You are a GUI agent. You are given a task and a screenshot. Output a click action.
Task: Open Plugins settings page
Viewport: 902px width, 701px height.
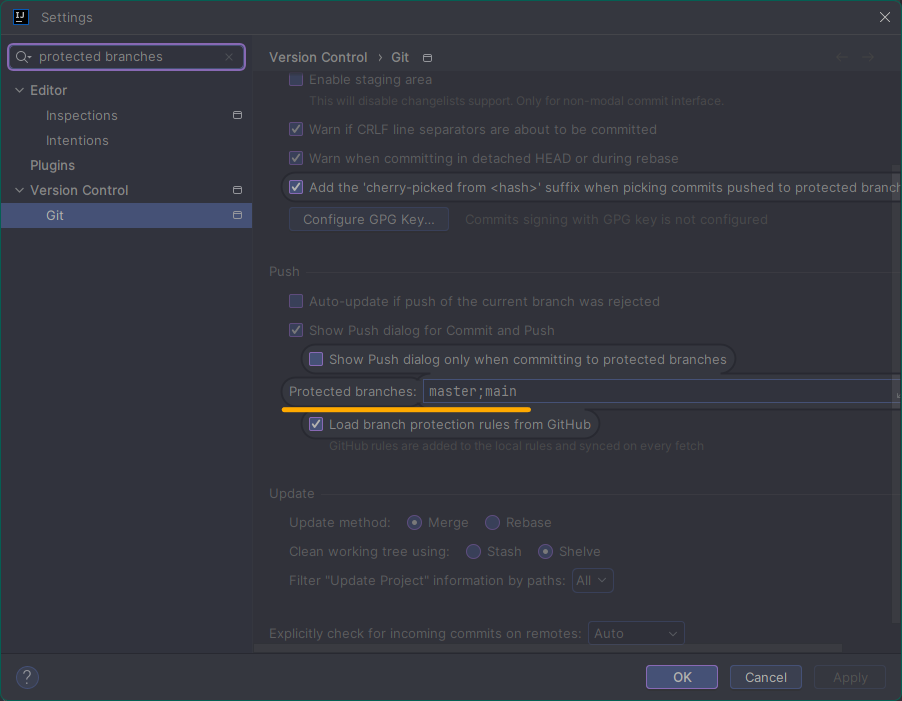[x=52, y=165]
